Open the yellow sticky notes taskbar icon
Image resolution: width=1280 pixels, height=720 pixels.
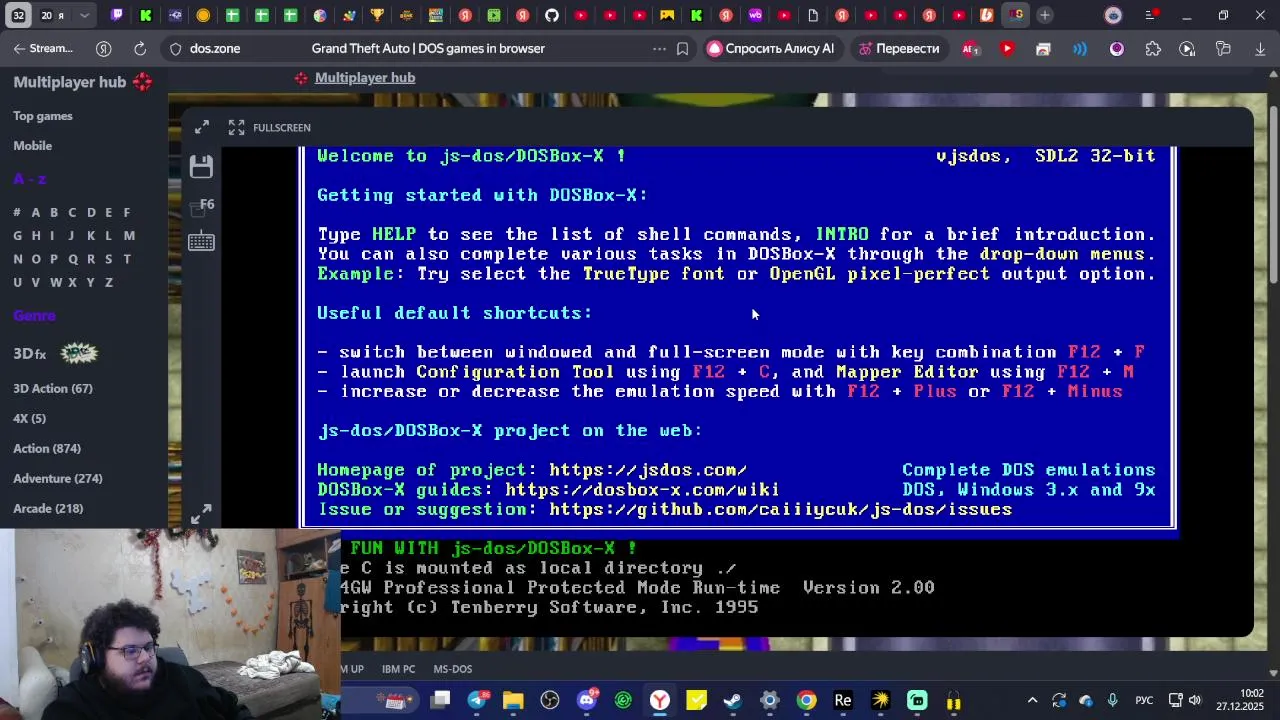(697, 700)
